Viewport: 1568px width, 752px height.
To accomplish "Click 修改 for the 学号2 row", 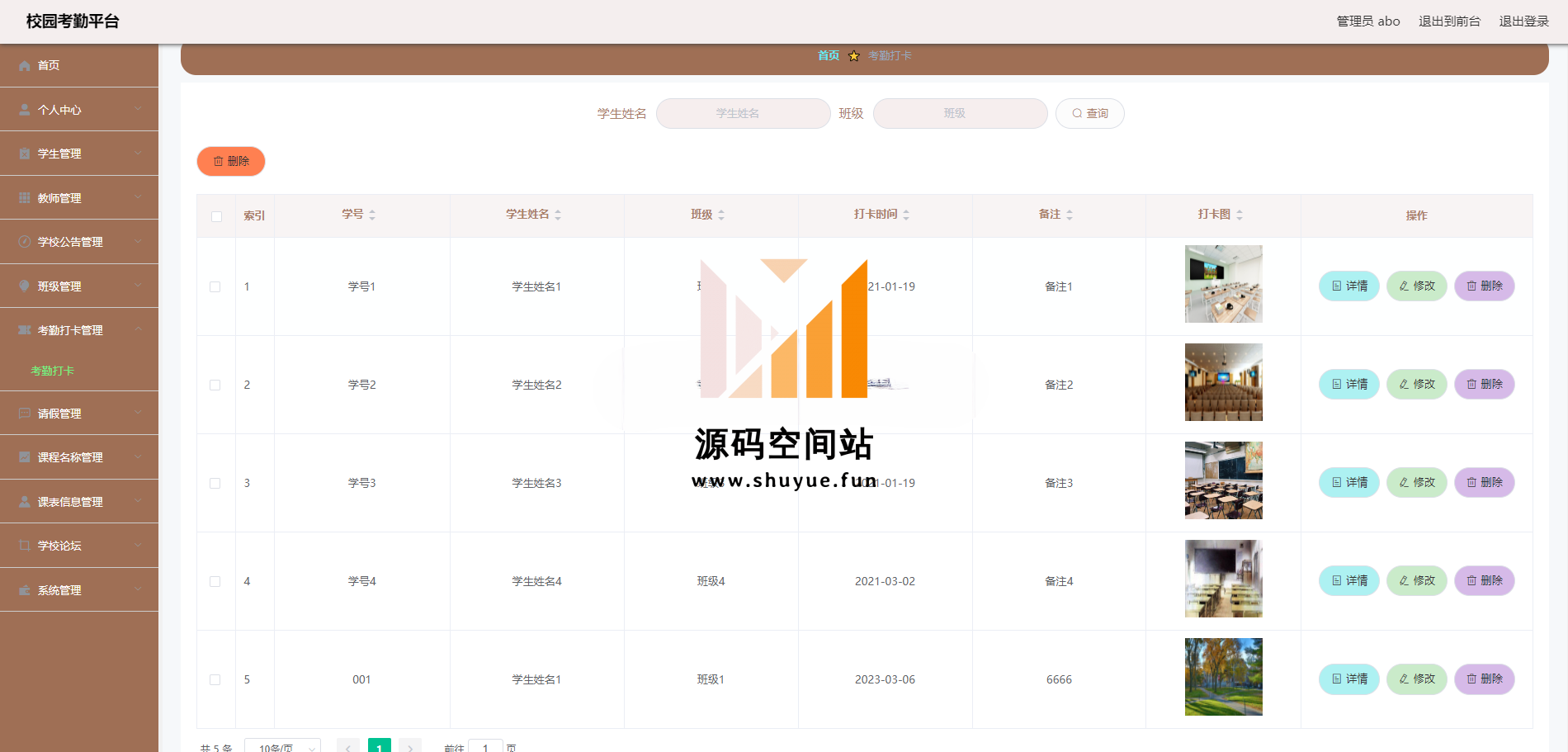I will point(1417,385).
